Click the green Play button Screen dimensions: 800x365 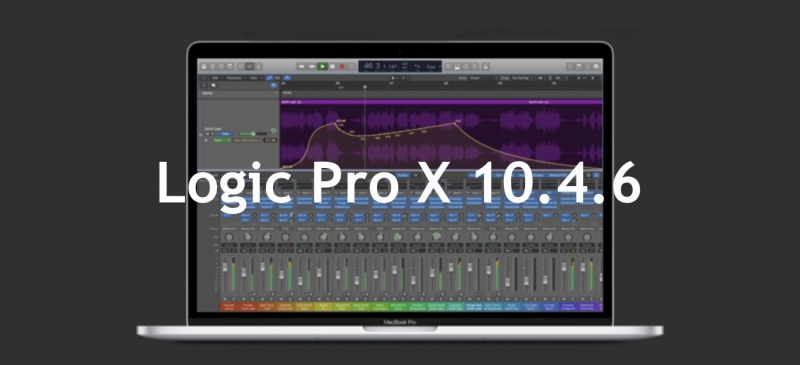pyautogui.click(x=322, y=66)
